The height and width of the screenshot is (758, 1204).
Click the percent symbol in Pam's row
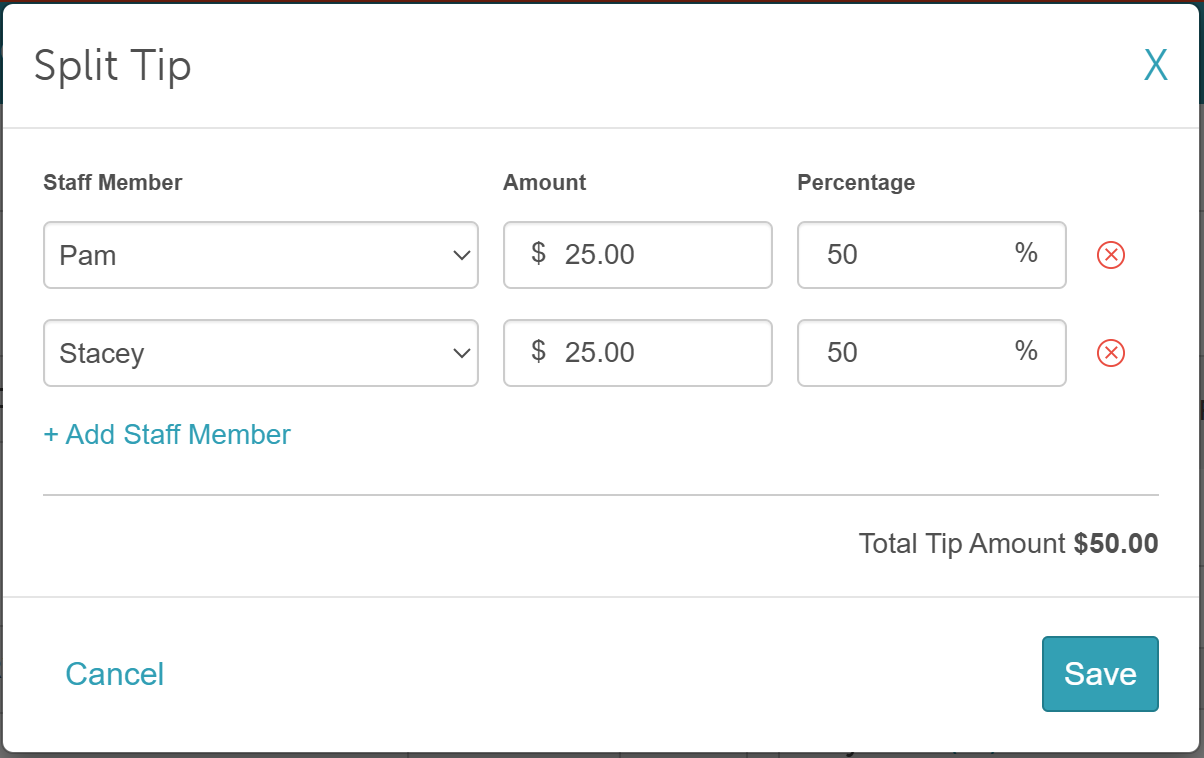(1026, 253)
